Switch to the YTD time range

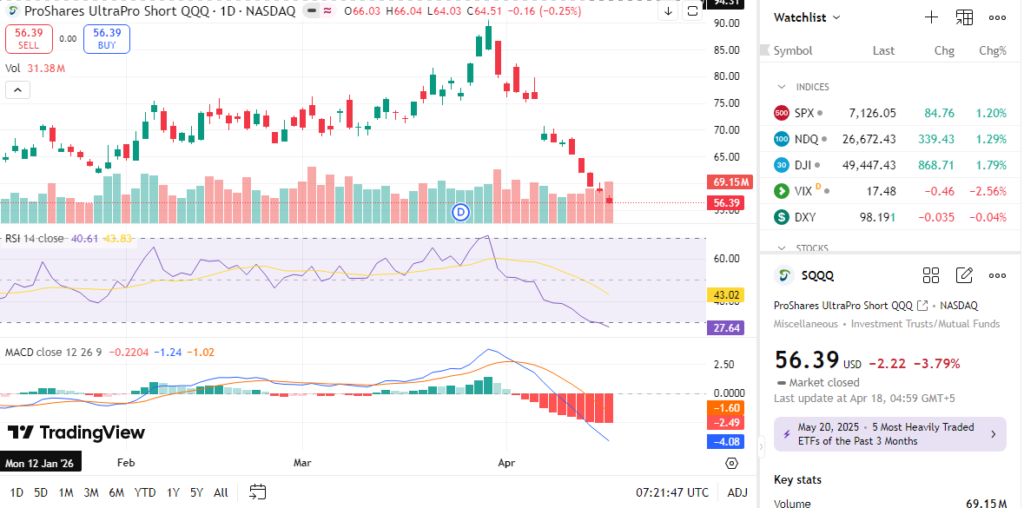145,492
